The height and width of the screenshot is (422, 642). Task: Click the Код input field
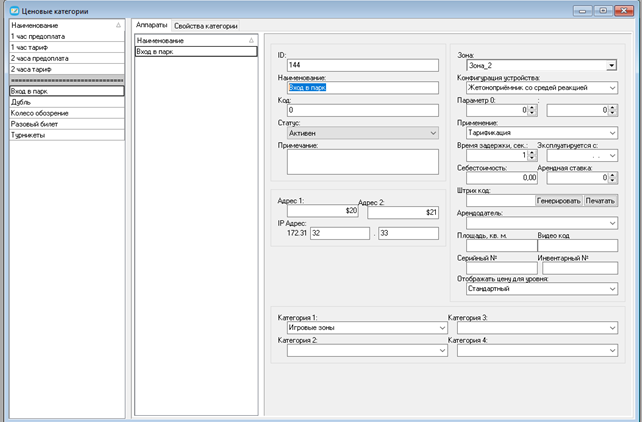[x=363, y=110]
